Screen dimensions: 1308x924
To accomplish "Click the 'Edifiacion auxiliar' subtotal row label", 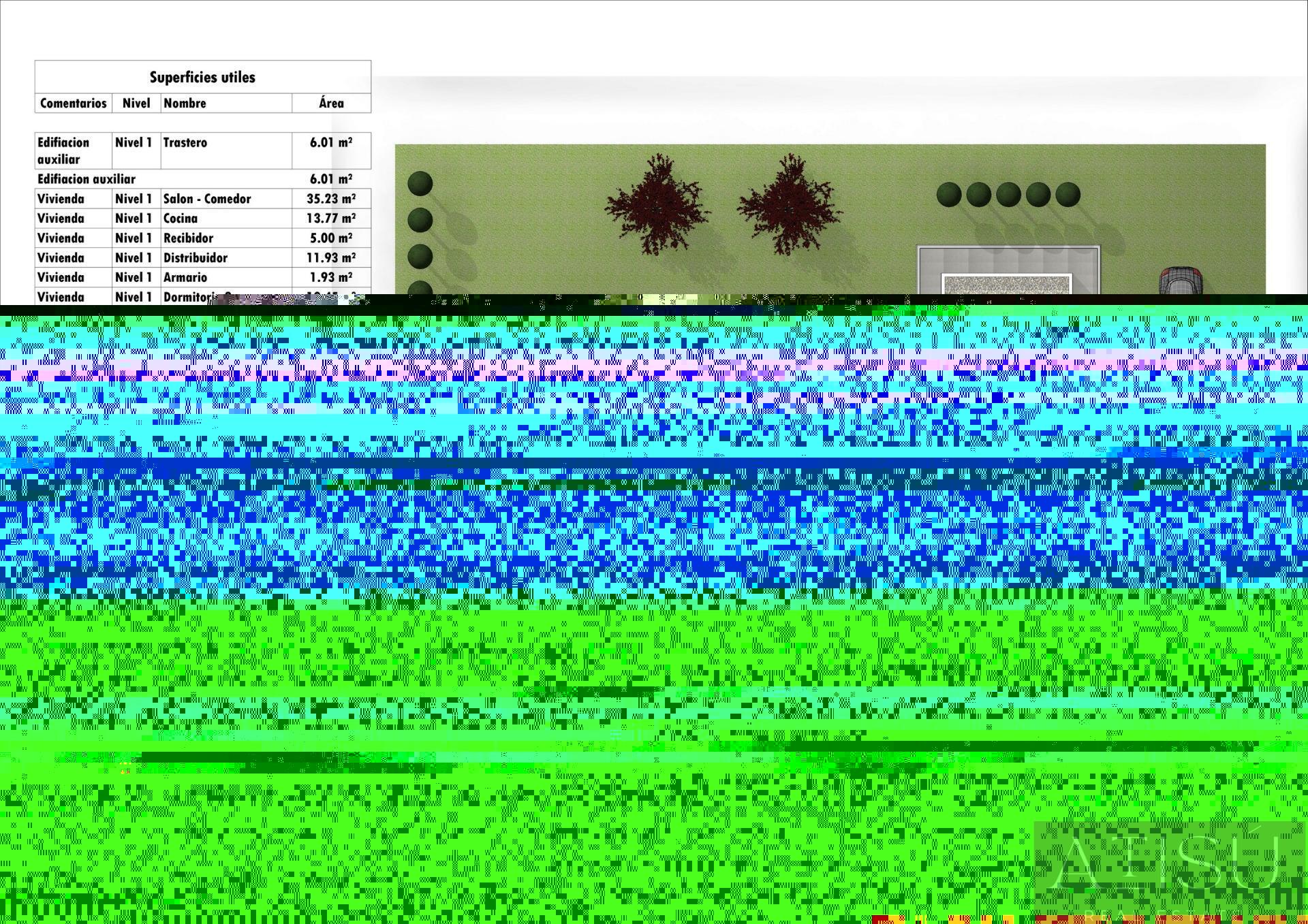I will (x=87, y=179).
